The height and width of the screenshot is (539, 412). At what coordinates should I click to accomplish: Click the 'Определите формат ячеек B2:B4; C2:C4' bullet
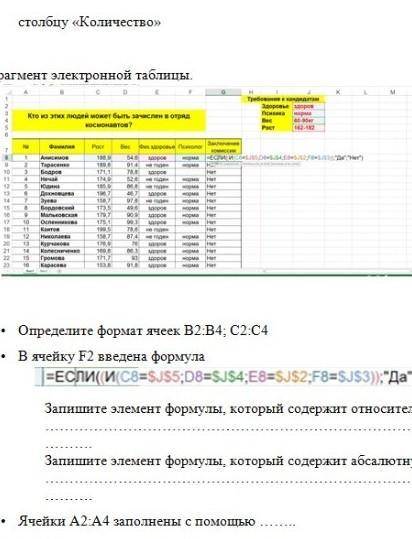(x=143, y=331)
